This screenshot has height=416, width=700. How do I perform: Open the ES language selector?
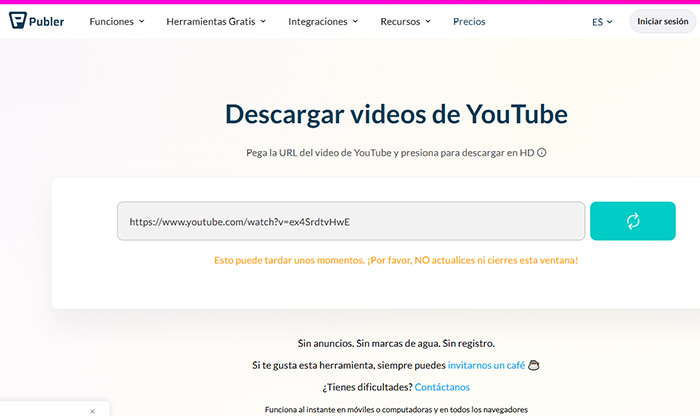(x=602, y=22)
